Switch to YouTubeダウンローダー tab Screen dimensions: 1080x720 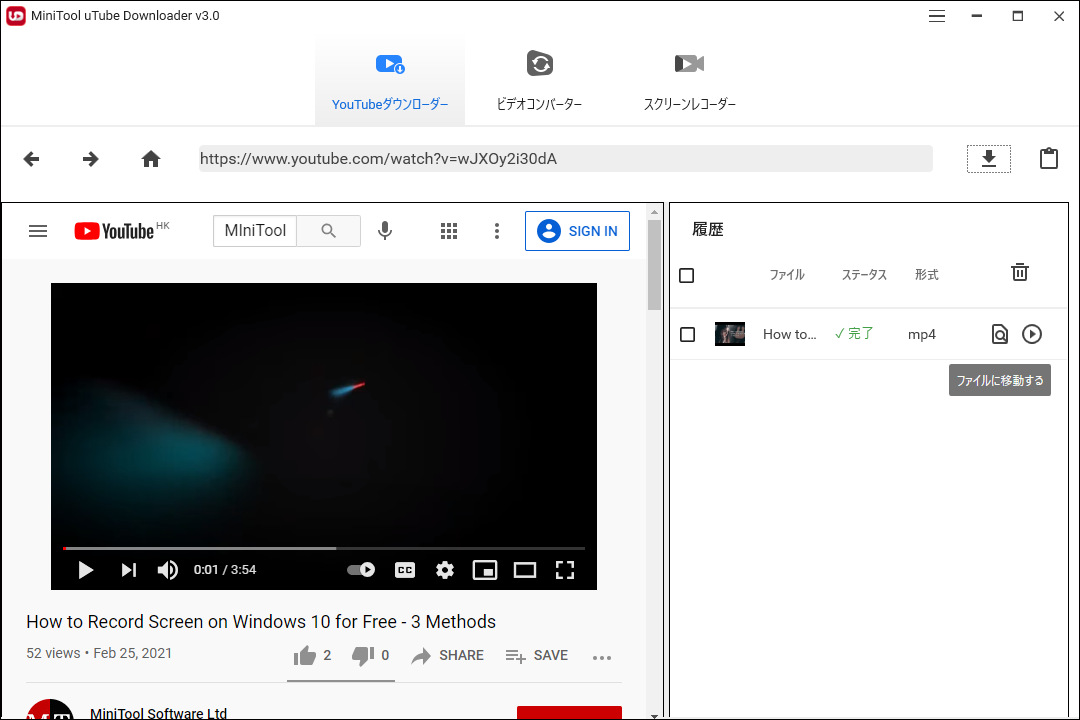point(390,82)
